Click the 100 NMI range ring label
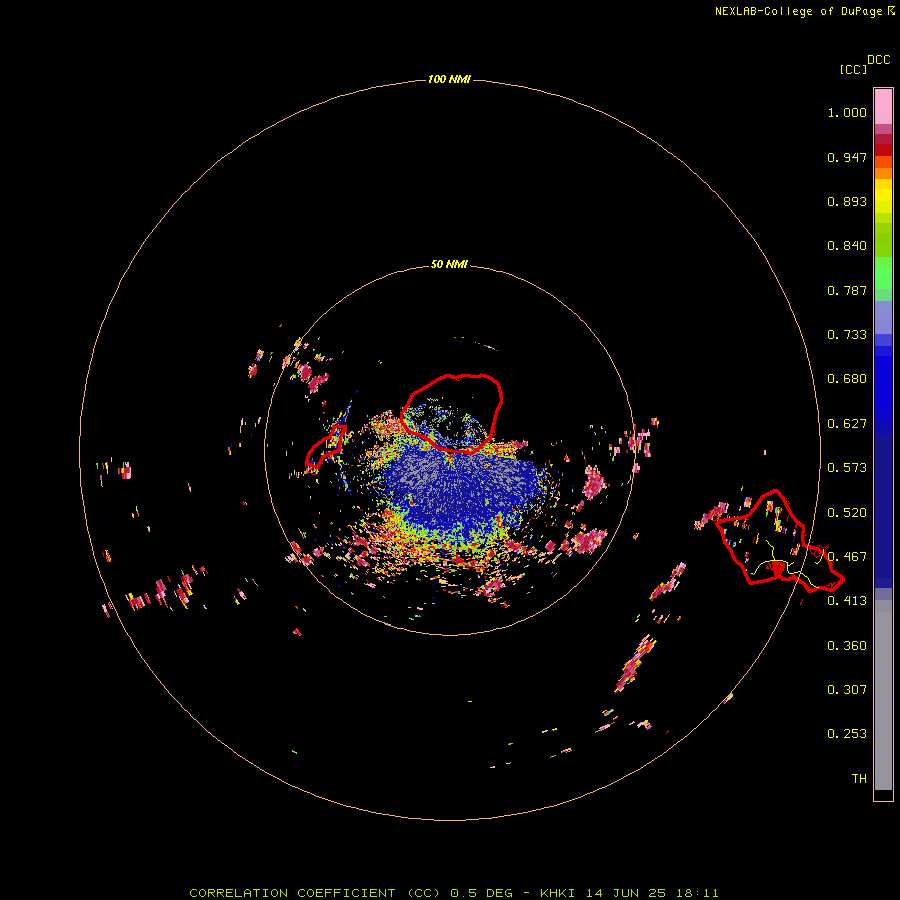900x900 pixels. click(449, 79)
